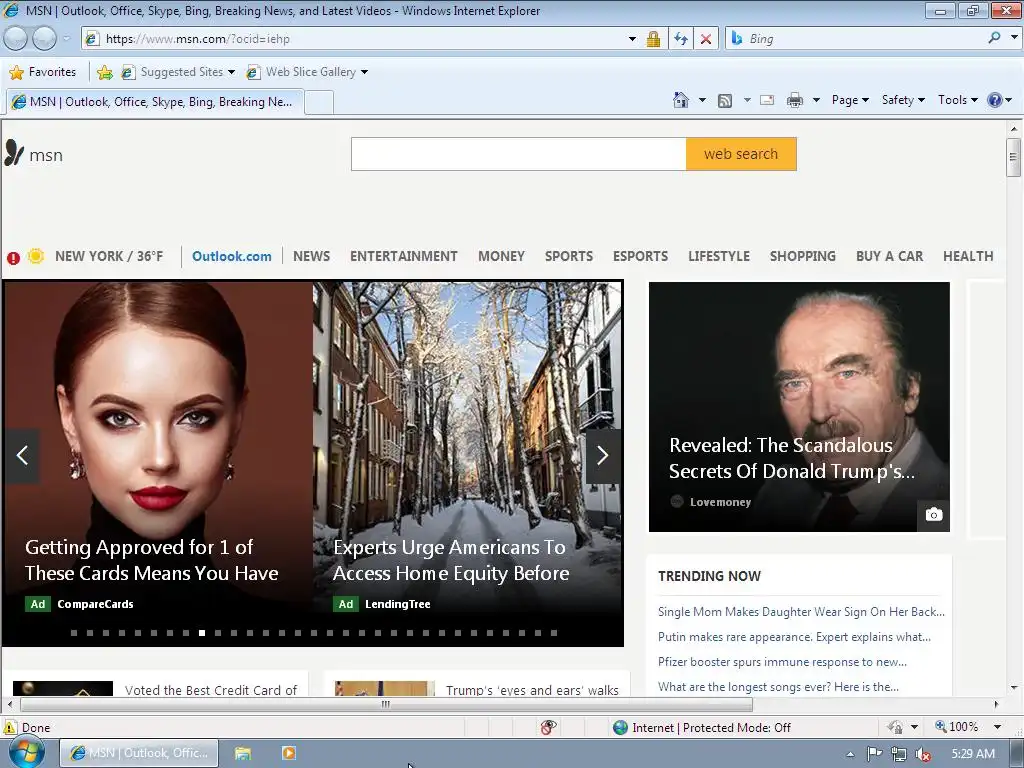Click the horizontal scrollbar thumb

386,705
